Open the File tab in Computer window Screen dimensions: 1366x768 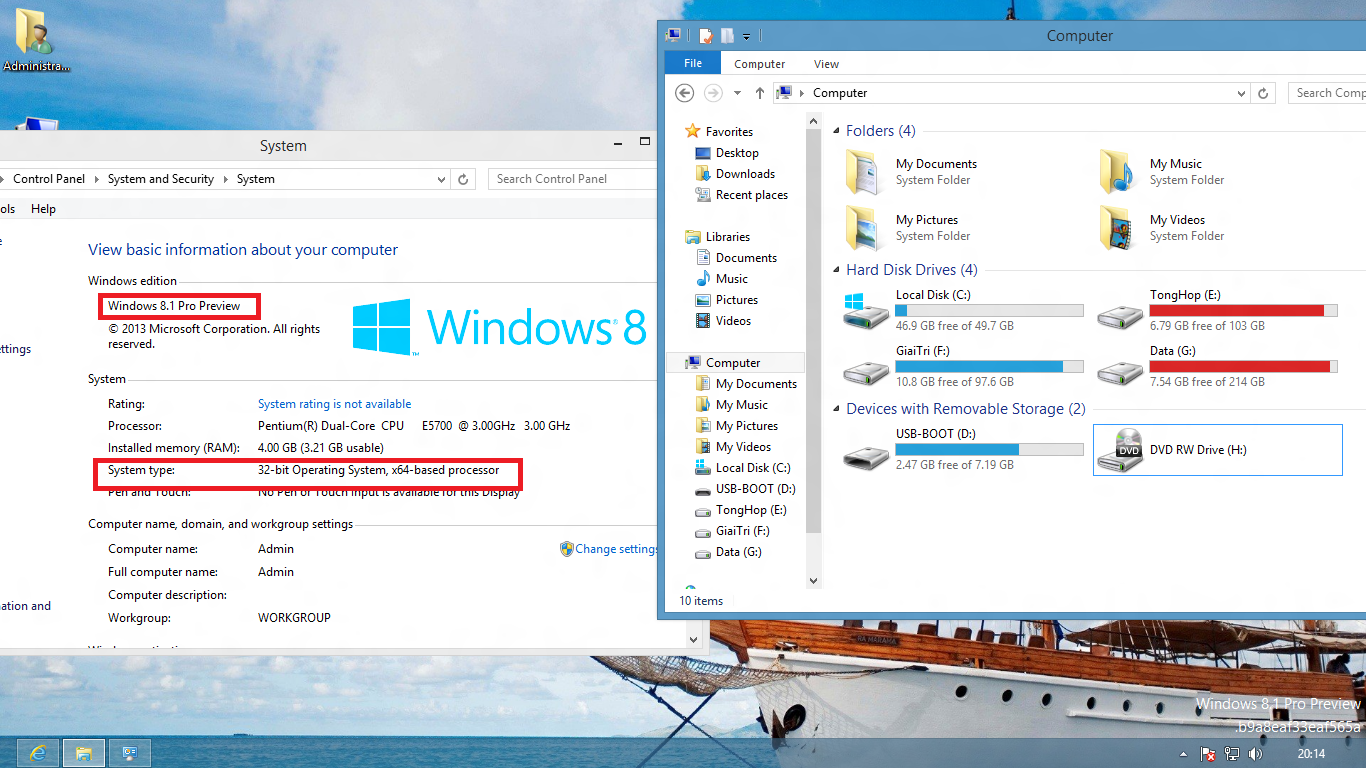[x=693, y=63]
